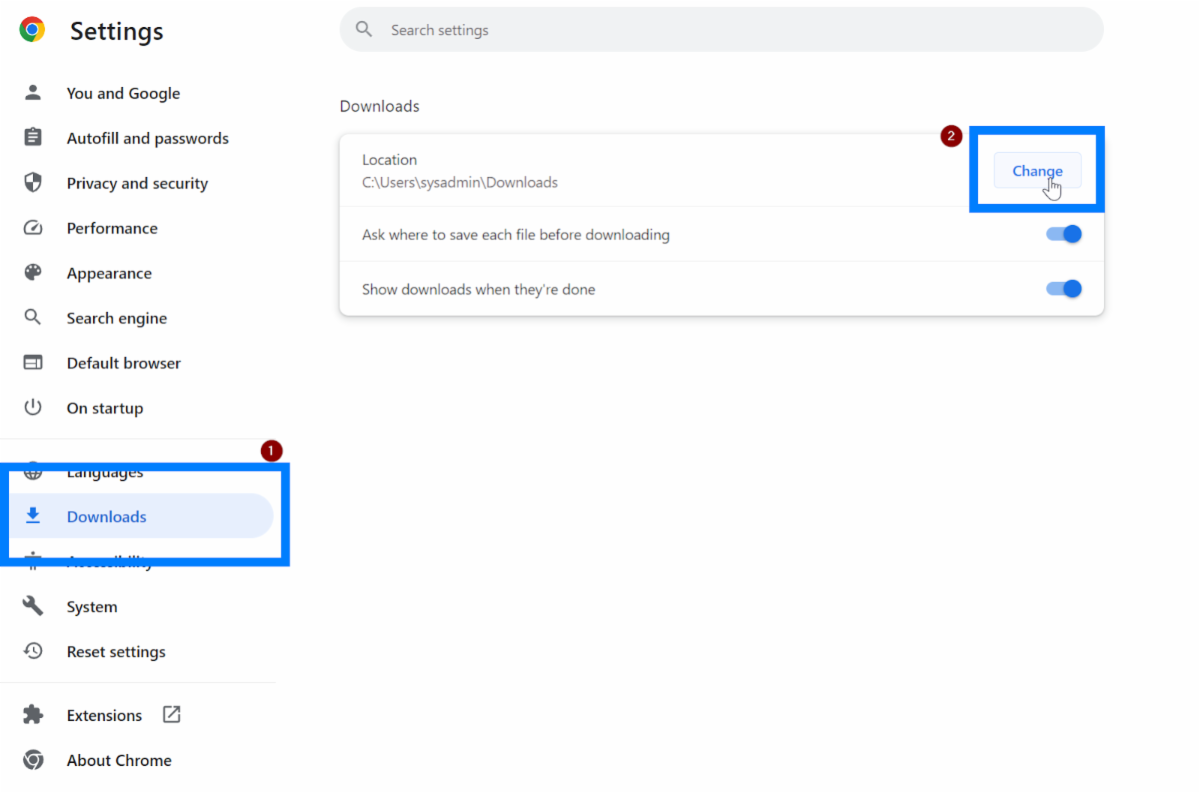
Task: Open Extensions from the sidebar
Action: 104,715
